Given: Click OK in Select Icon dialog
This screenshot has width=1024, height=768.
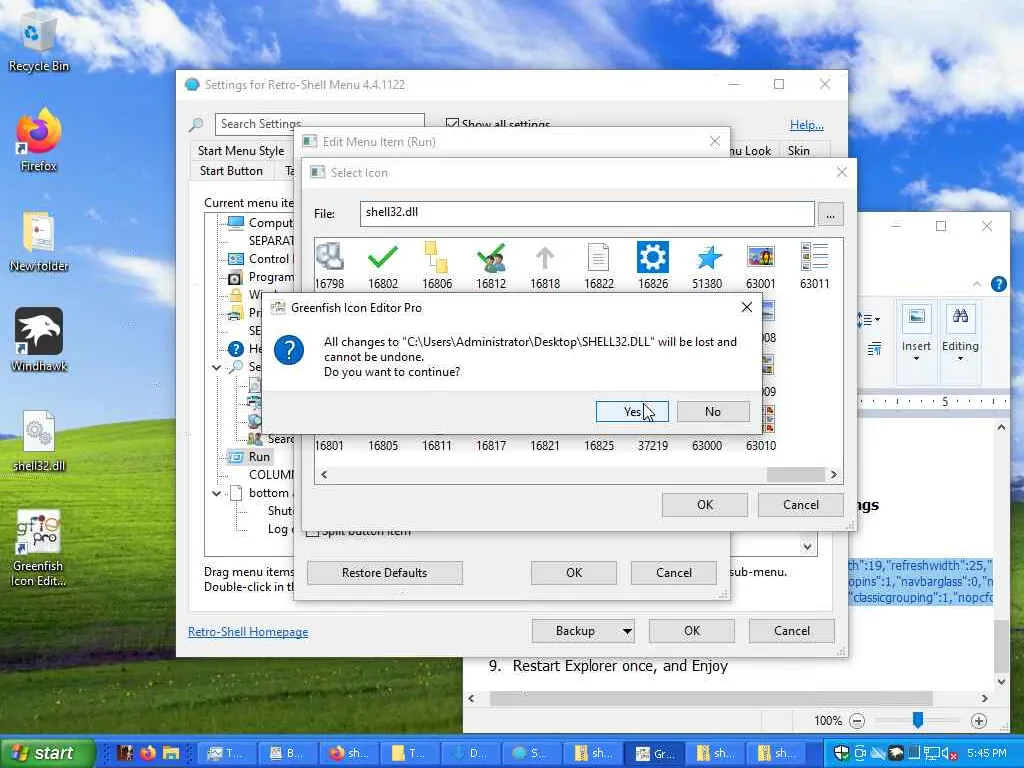Looking at the screenshot, I should tap(705, 505).
